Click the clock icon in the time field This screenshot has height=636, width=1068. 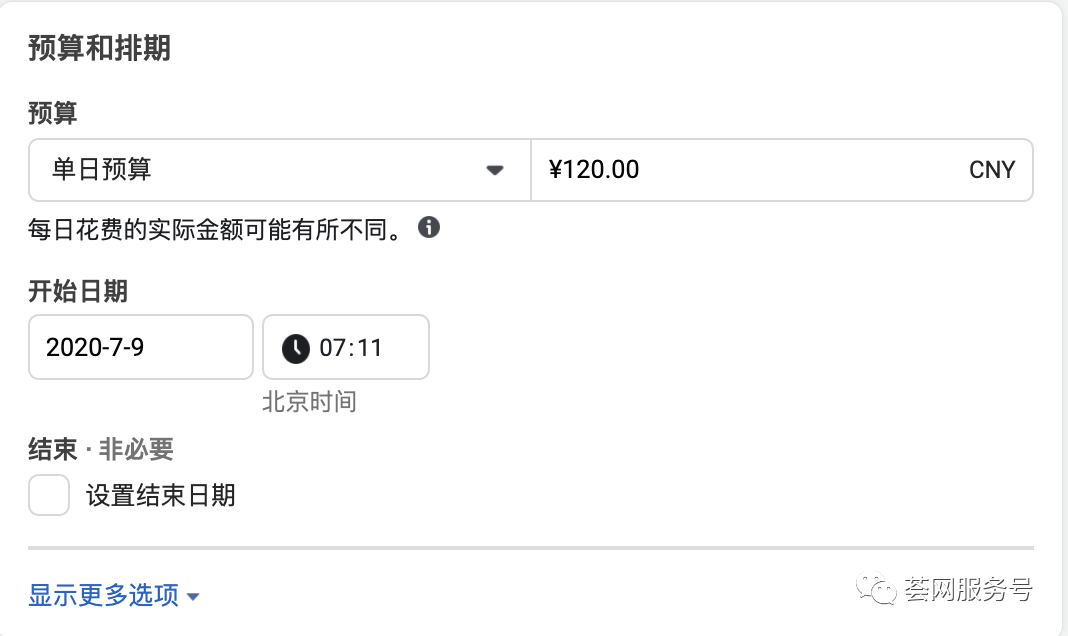click(x=296, y=348)
